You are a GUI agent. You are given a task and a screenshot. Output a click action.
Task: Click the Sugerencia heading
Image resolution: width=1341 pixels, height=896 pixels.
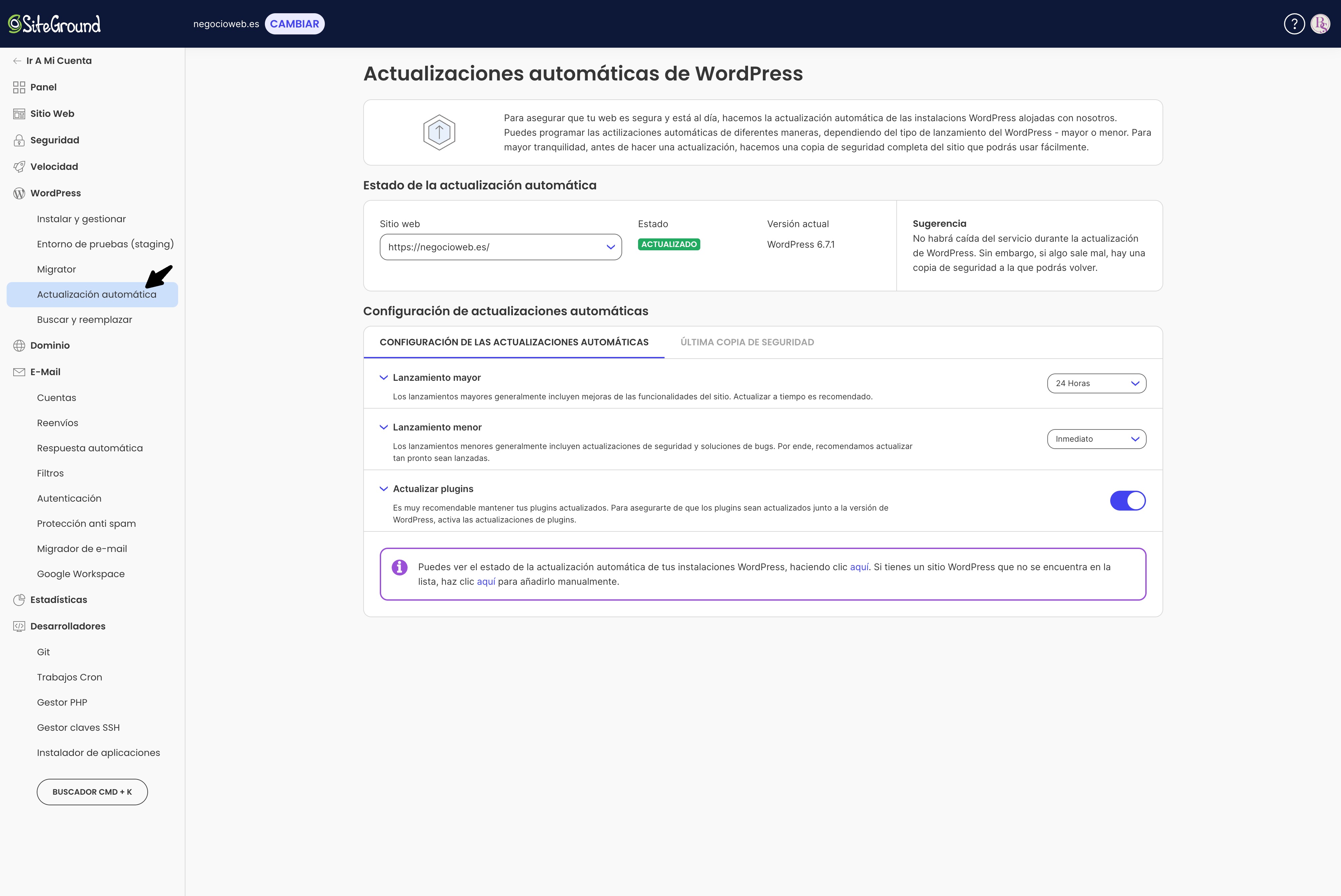[x=939, y=224]
